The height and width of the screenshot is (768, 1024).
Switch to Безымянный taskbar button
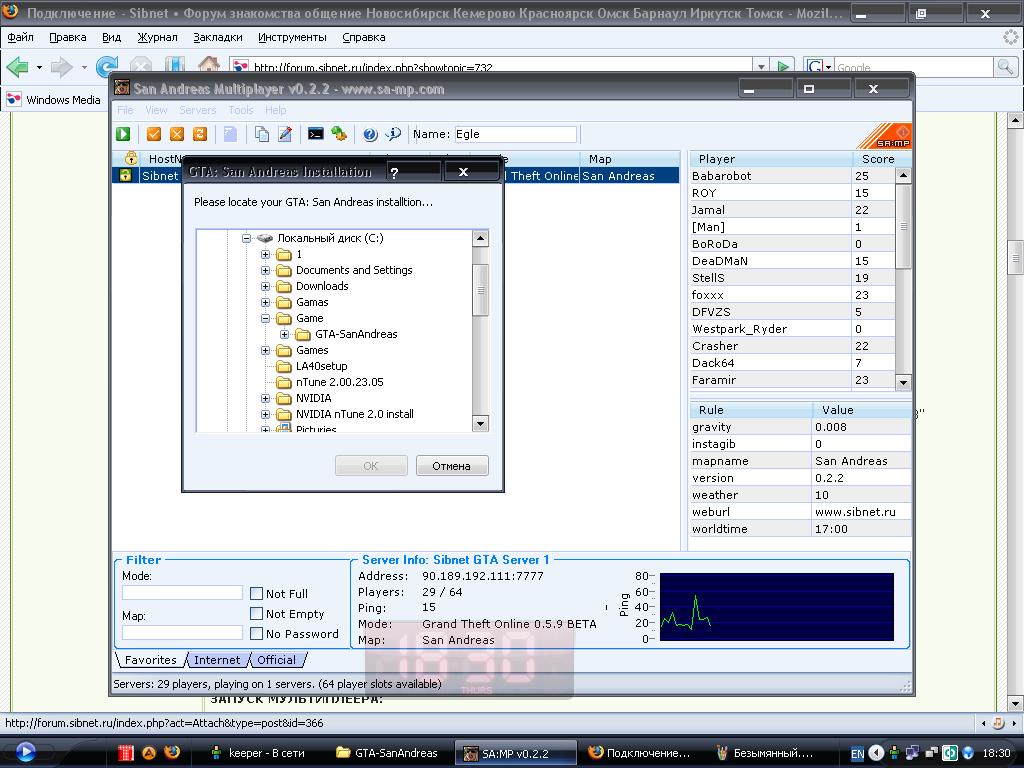click(x=764, y=753)
